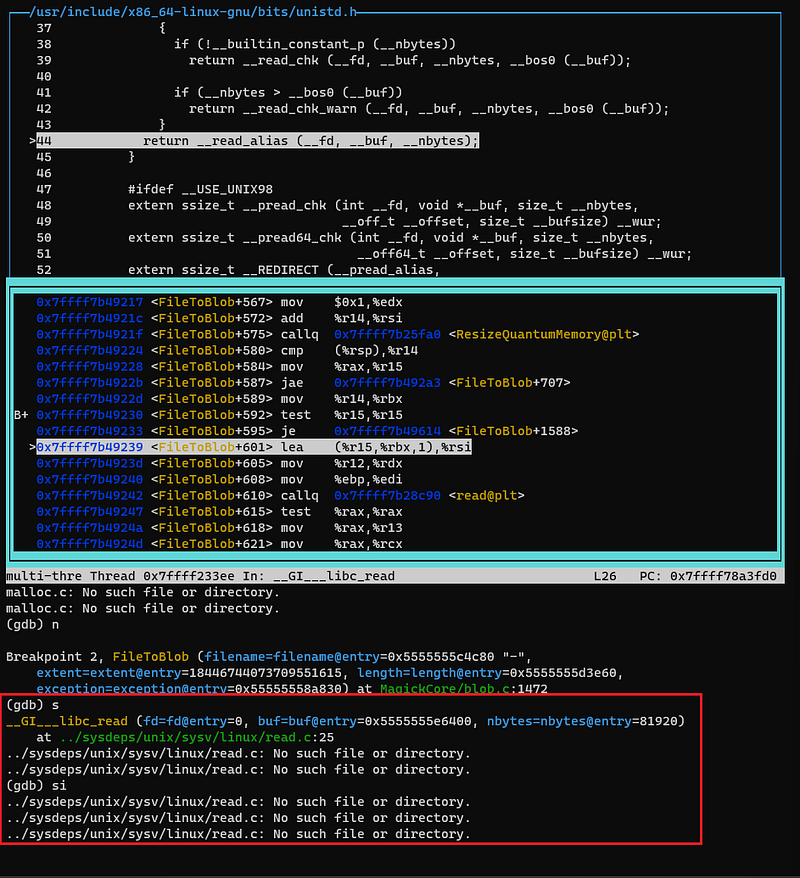Select the nbytes=nbytes@entry=81920 argument
This screenshot has height=878, width=800.
[x=582, y=721]
